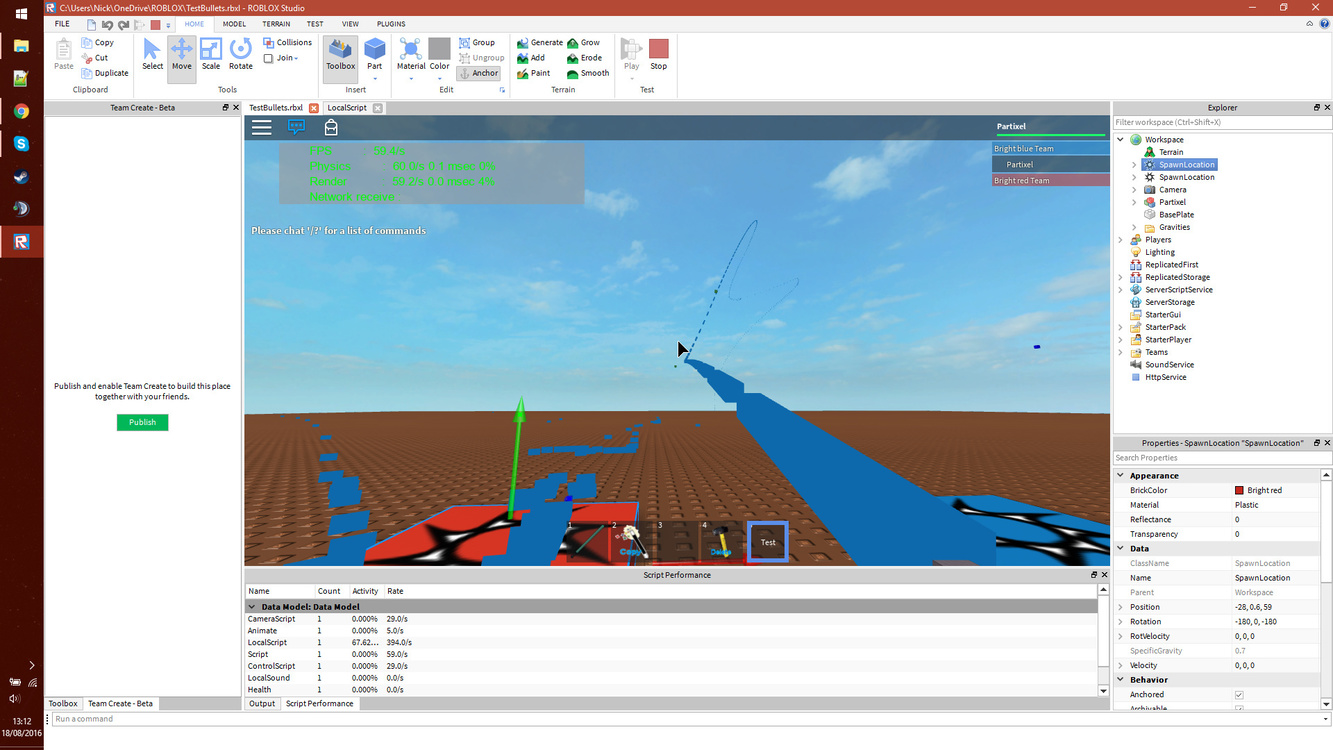This screenshot has width=1333, height=750.
Task: Switch to the LocalScript document tab
Action: (x=347, y=108)
